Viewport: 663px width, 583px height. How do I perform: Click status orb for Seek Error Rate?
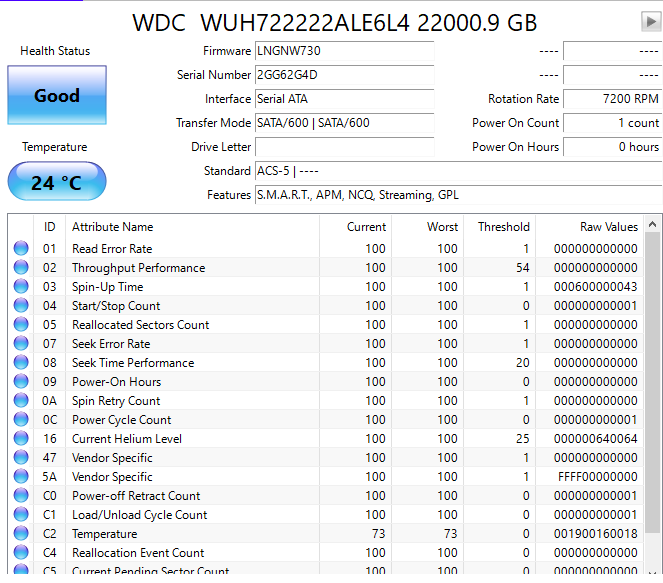pyautogui.click(x=21, y=343)
